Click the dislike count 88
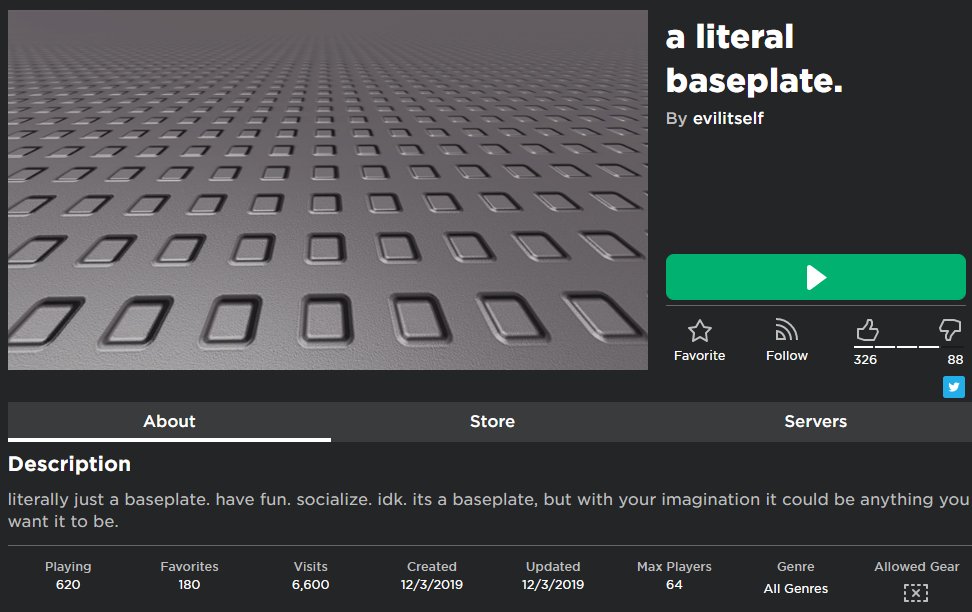The image size is (972, 612). tap(955, 360)
